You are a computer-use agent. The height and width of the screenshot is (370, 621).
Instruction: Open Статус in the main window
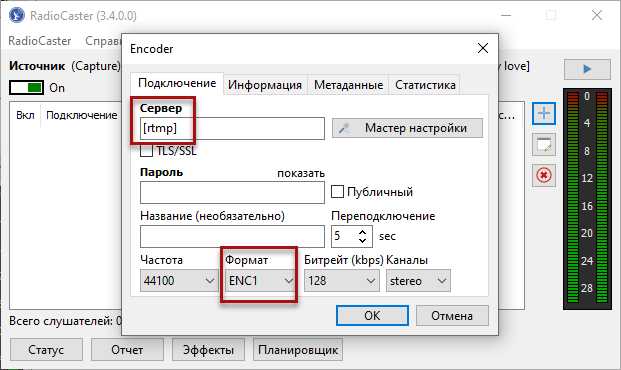click(x=46, y=350)
